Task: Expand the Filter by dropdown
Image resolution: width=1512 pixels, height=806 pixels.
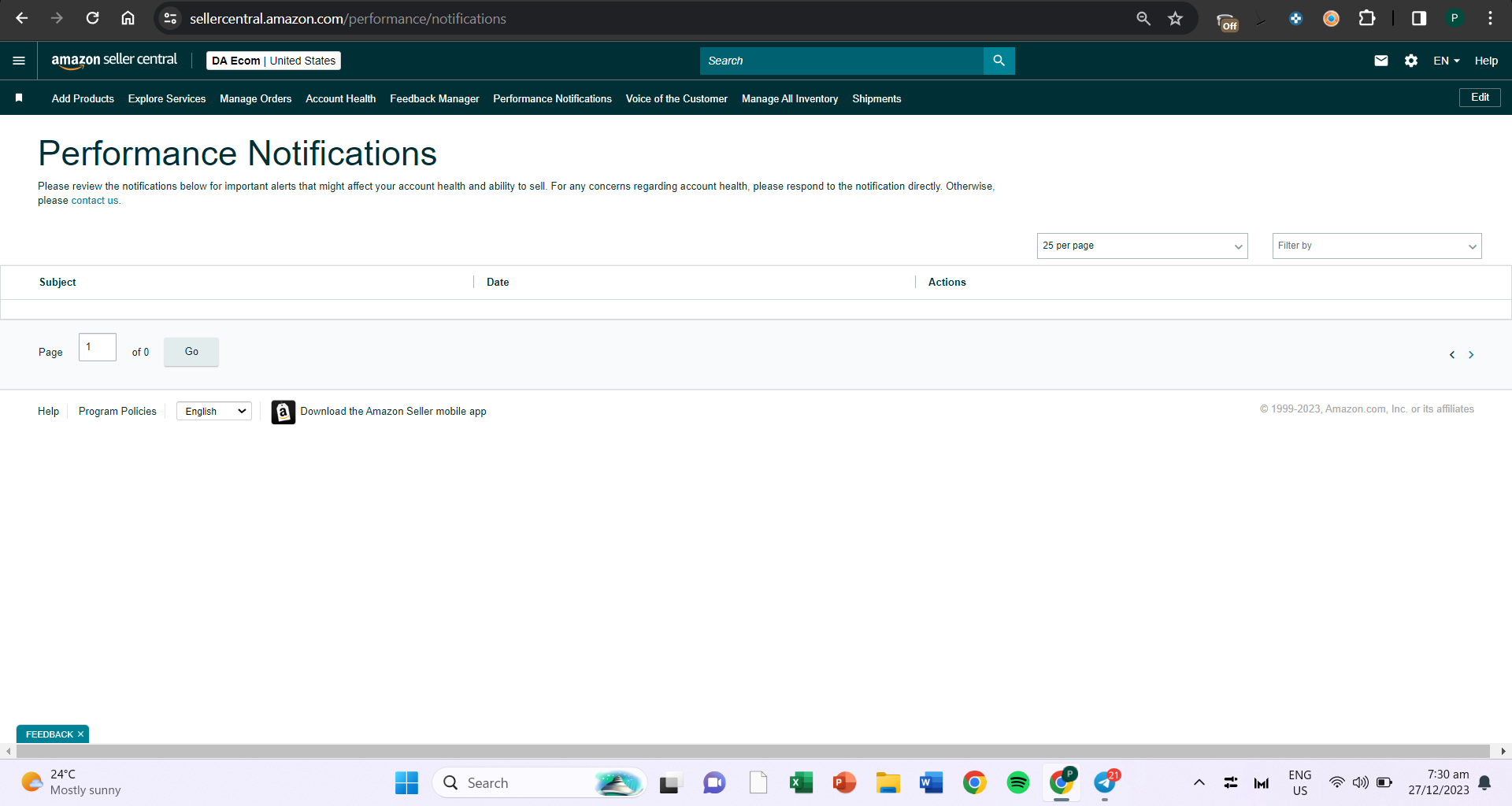Action: [1377, 246]
